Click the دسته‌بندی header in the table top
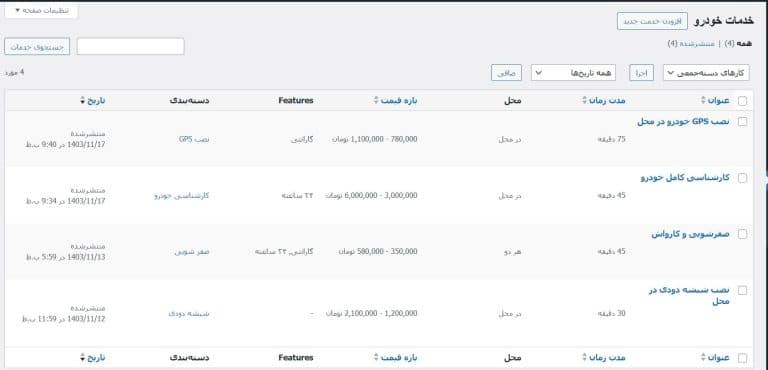The width and height of the screenshot is (768, 370). click(x=190, y=100)
